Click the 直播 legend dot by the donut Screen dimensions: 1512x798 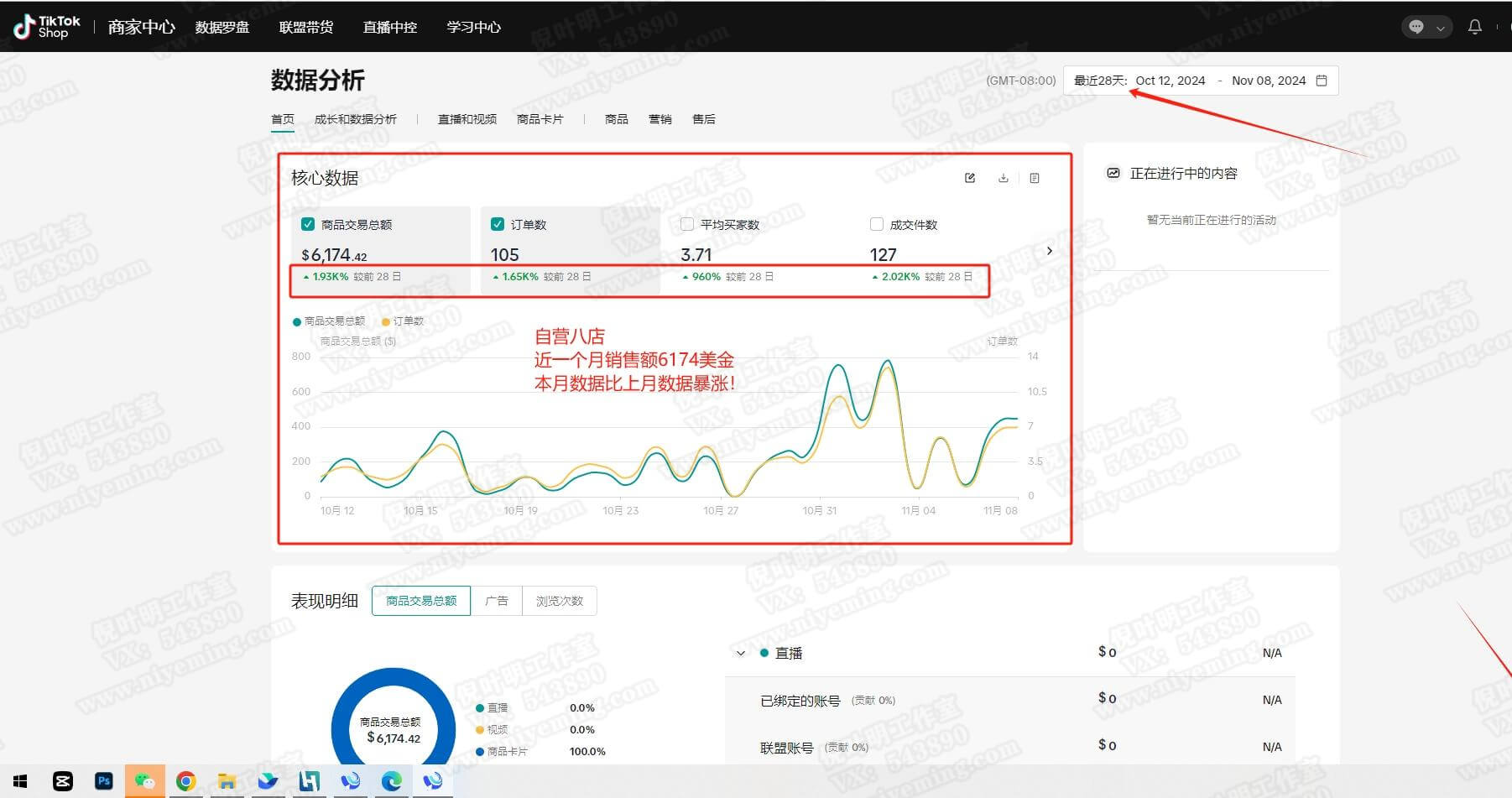(x=480, y=707)
